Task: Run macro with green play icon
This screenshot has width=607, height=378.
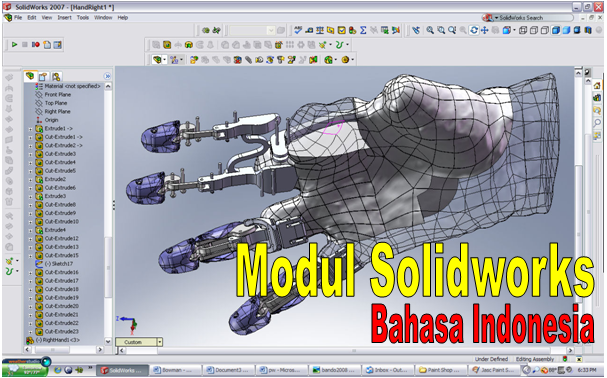Action: 14,45
